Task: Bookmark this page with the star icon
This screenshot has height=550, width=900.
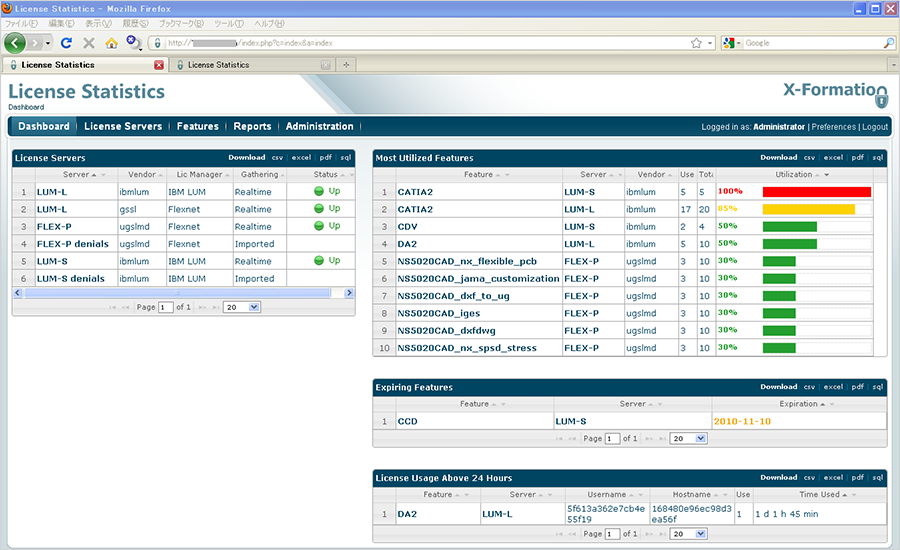Action: [696, 43]
